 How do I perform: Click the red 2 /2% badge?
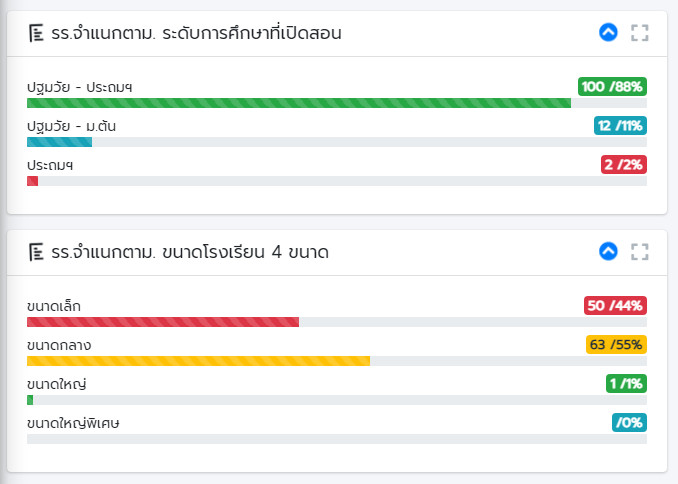click(x=624, y=164)
